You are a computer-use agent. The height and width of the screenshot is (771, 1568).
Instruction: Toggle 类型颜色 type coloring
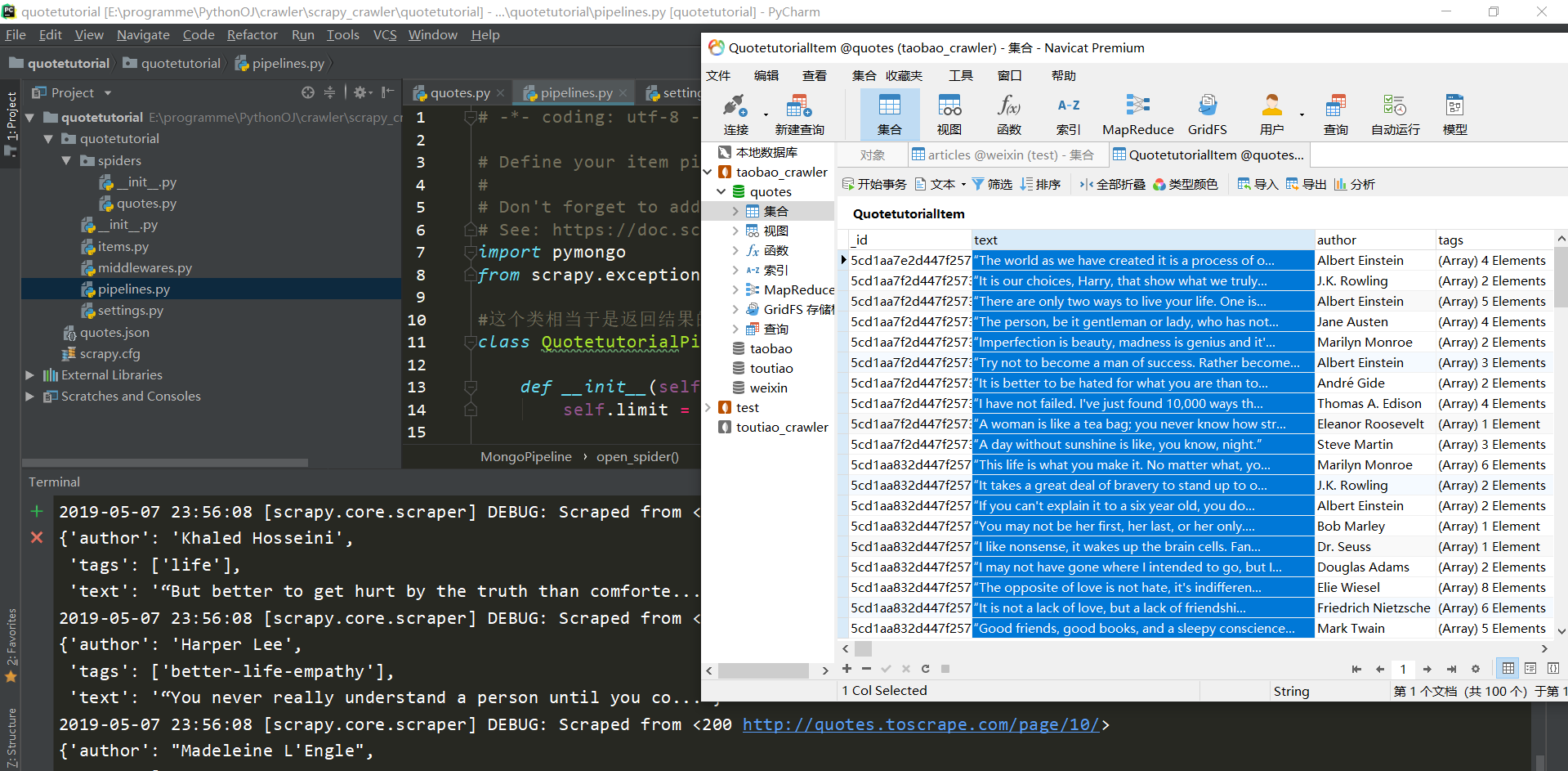[1186, 184]
